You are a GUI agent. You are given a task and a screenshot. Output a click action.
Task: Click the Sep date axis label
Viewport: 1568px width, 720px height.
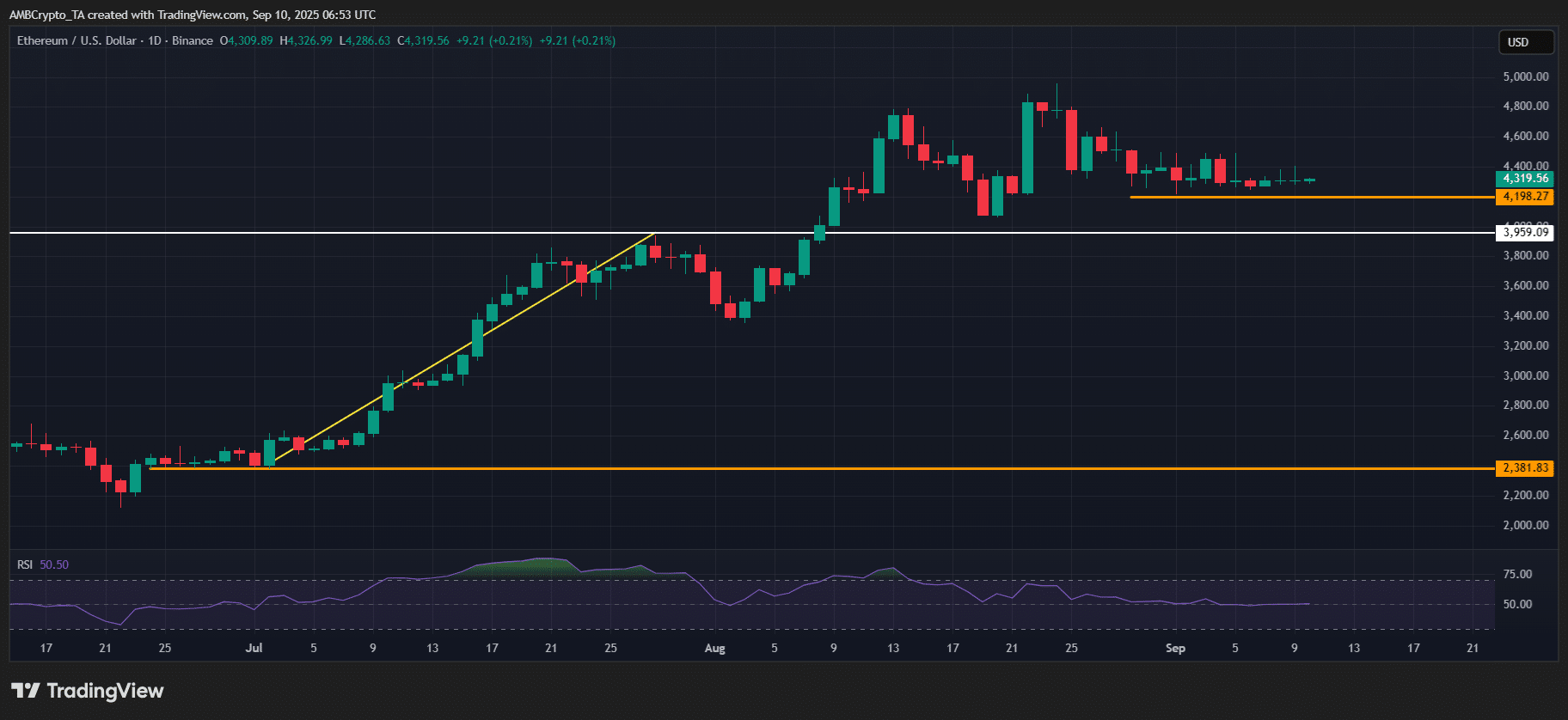[1175, 648]
